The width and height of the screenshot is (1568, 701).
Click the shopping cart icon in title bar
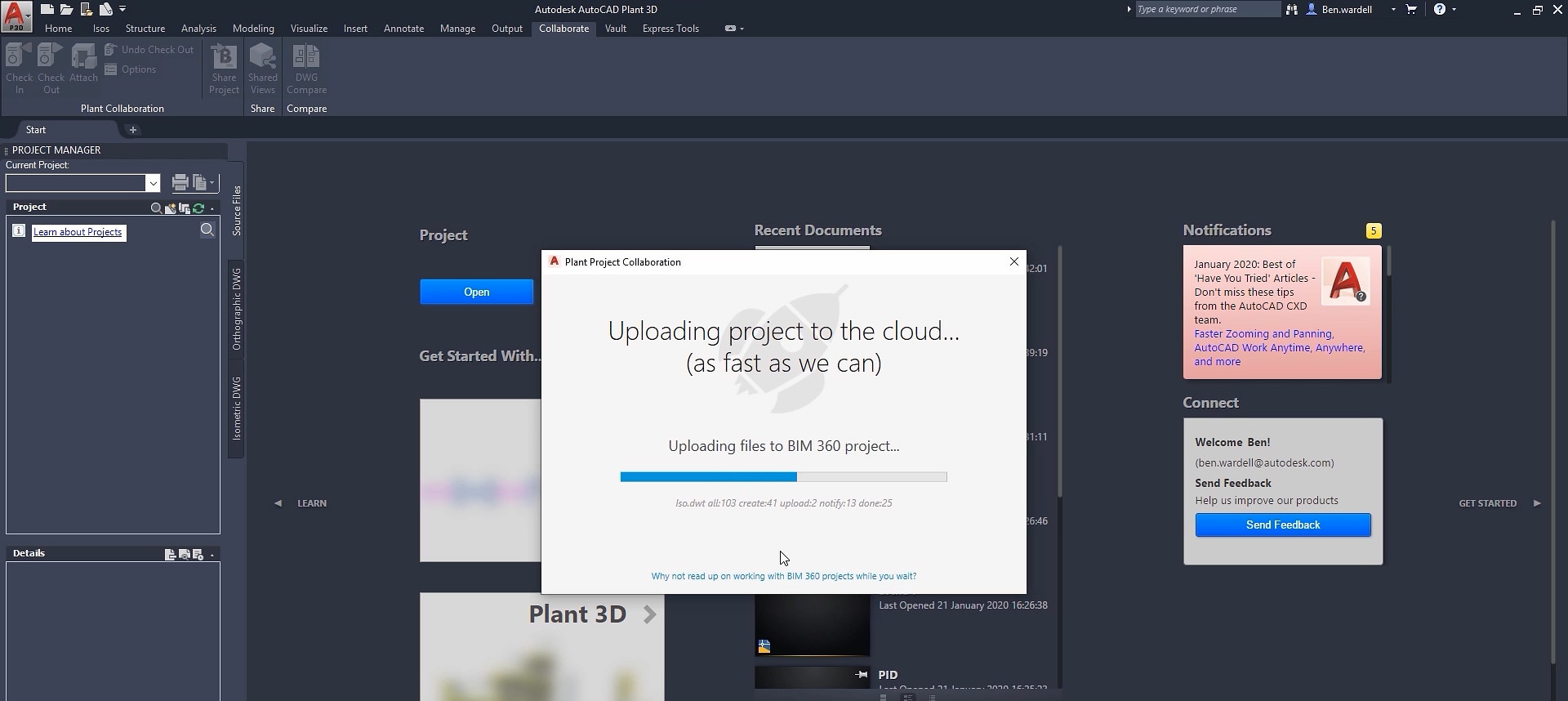[x=1411, y=10]
